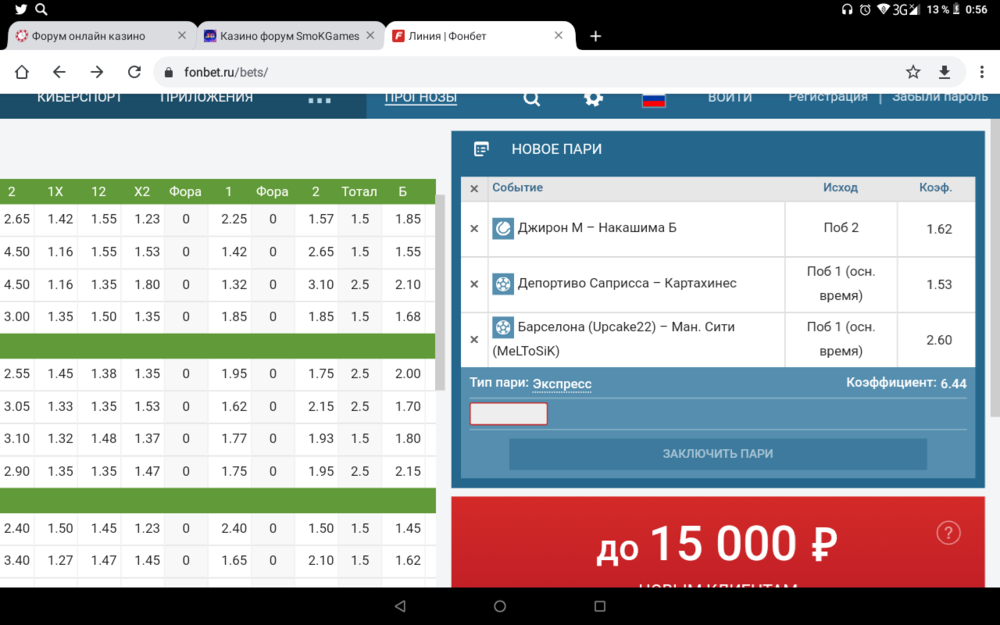Select total over odds 2.00
The width and height of the screenshot is (1000, 625).
[408, 374]
